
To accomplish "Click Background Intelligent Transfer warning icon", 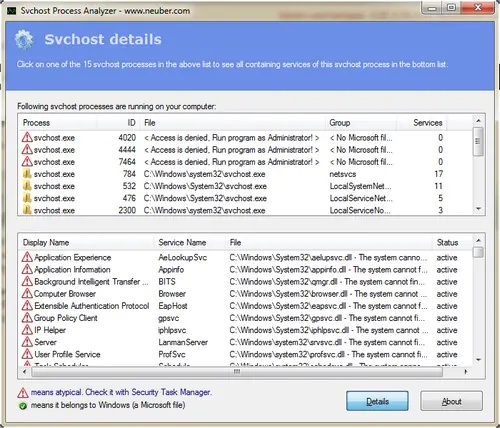I will point(27,281).
